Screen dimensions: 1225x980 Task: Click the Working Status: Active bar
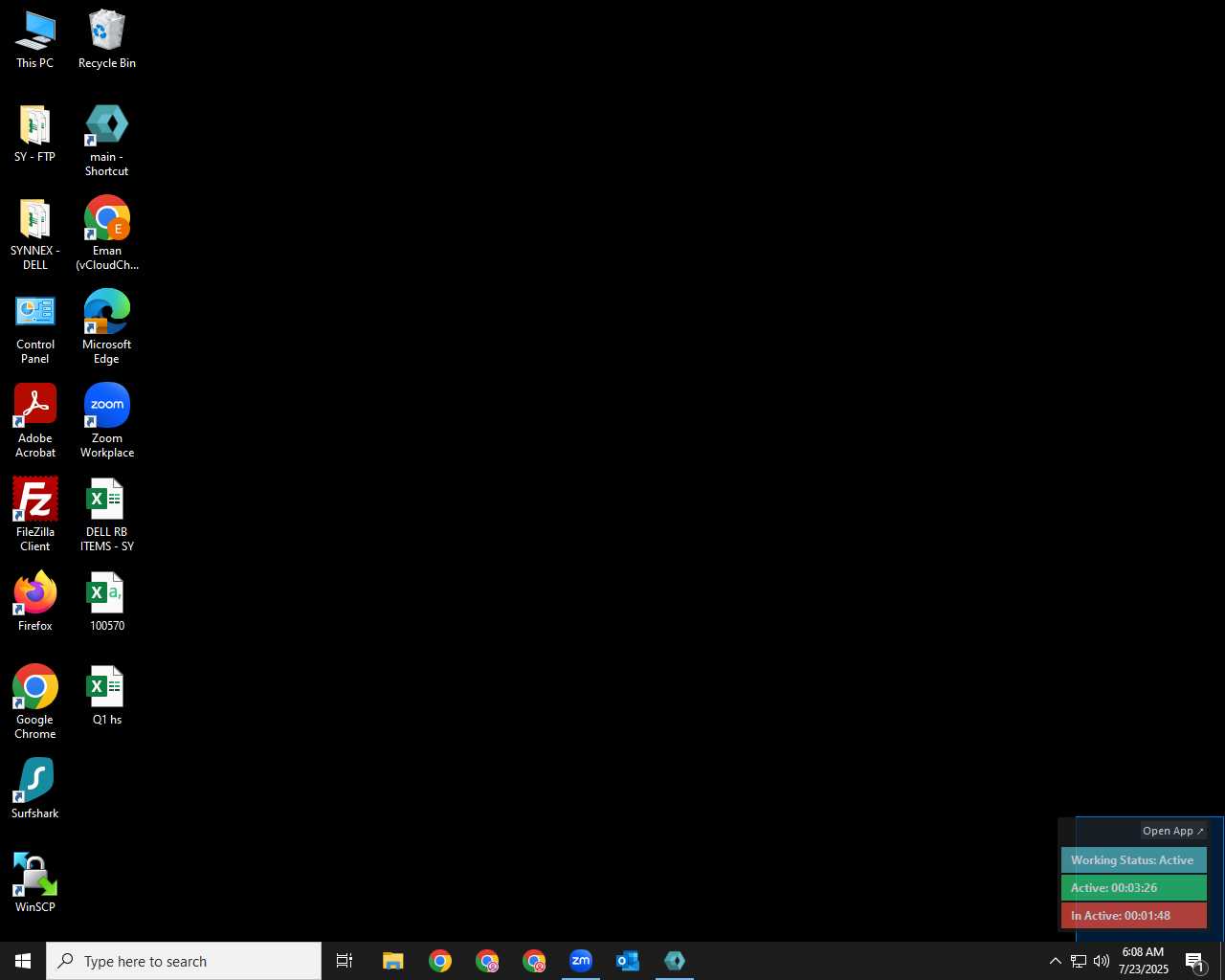click(x=1134, y=860)
